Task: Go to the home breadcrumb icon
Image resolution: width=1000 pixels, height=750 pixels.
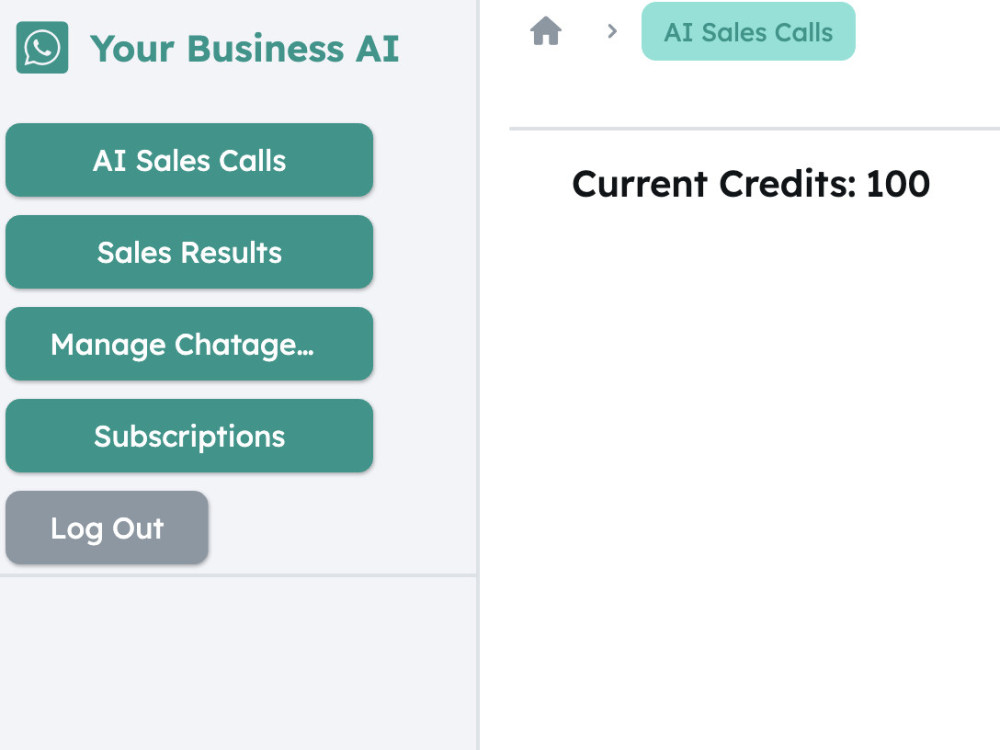Action: 546,31
